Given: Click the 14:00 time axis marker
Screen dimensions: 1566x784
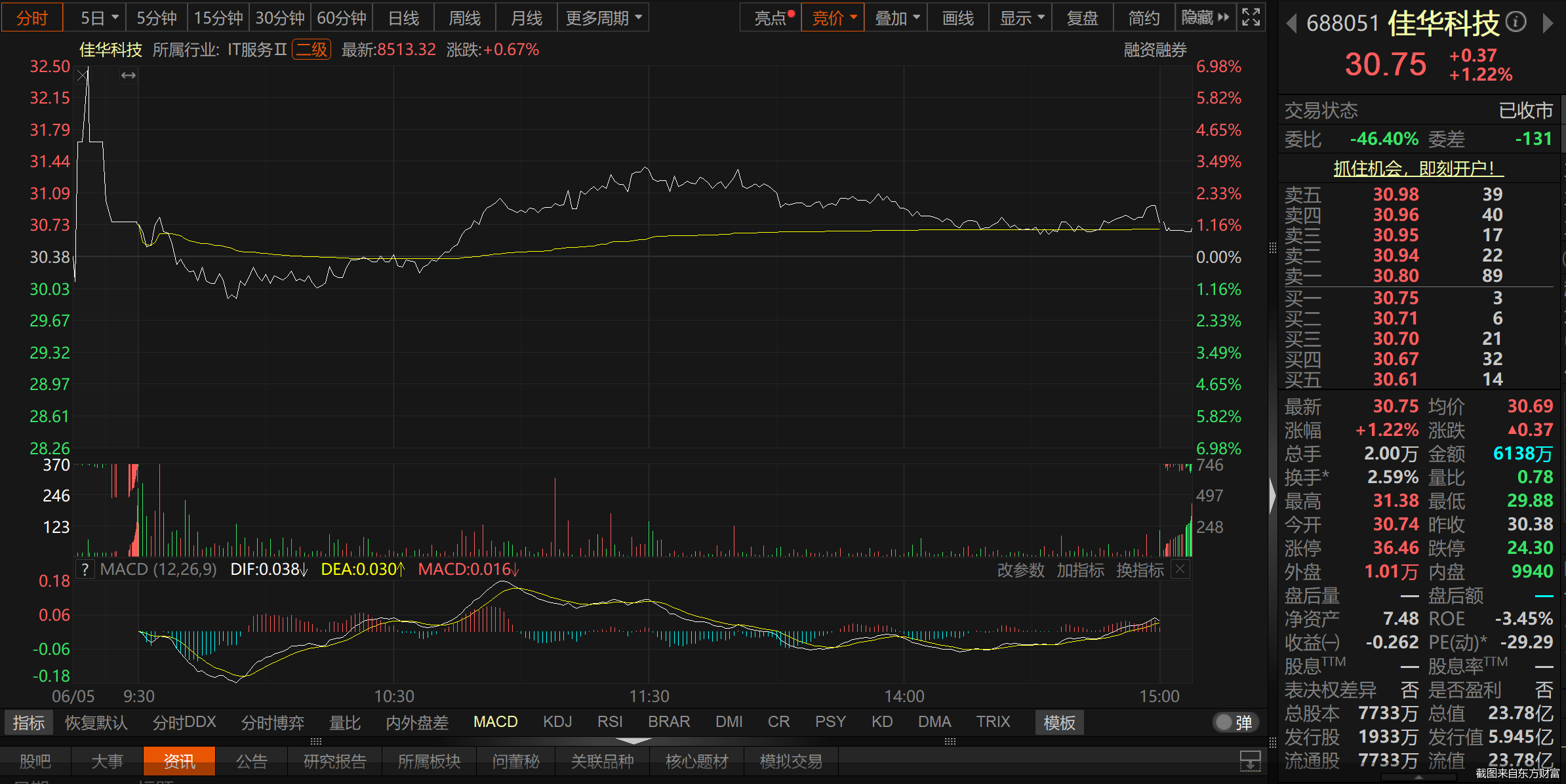Looking at the screenshot, I should pyautogui.click(x=904, y=696).
